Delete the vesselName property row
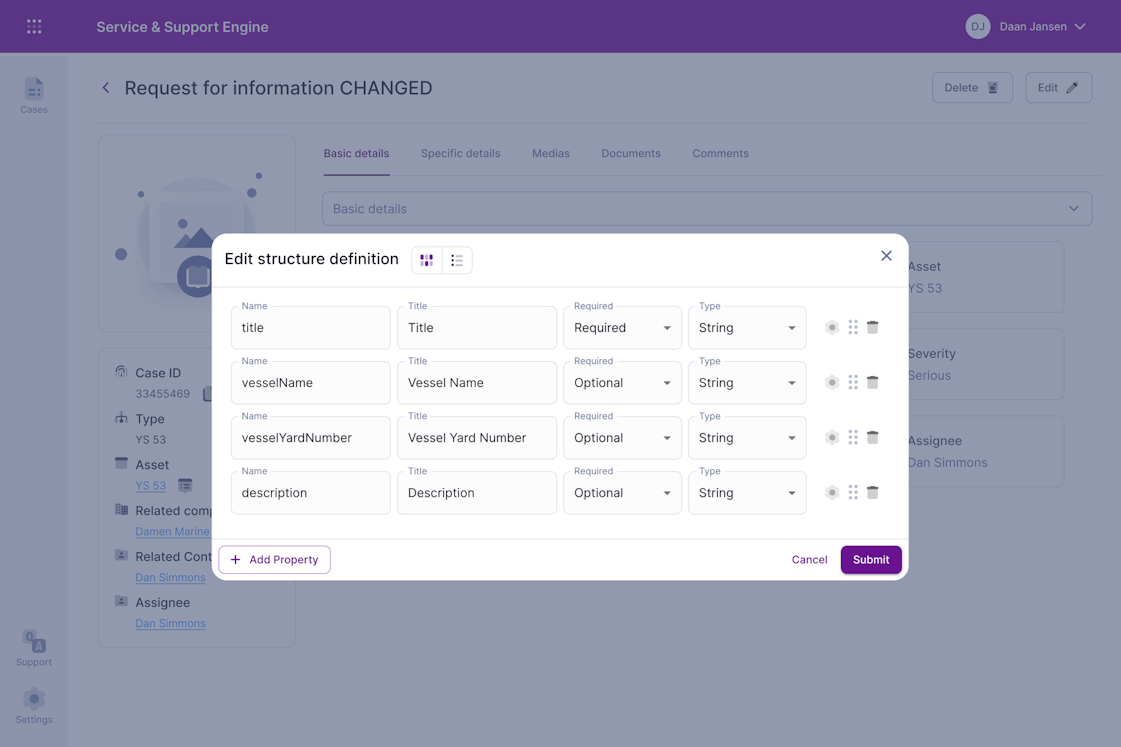This screenshot has height=747, width=1121. coord(872,382)
